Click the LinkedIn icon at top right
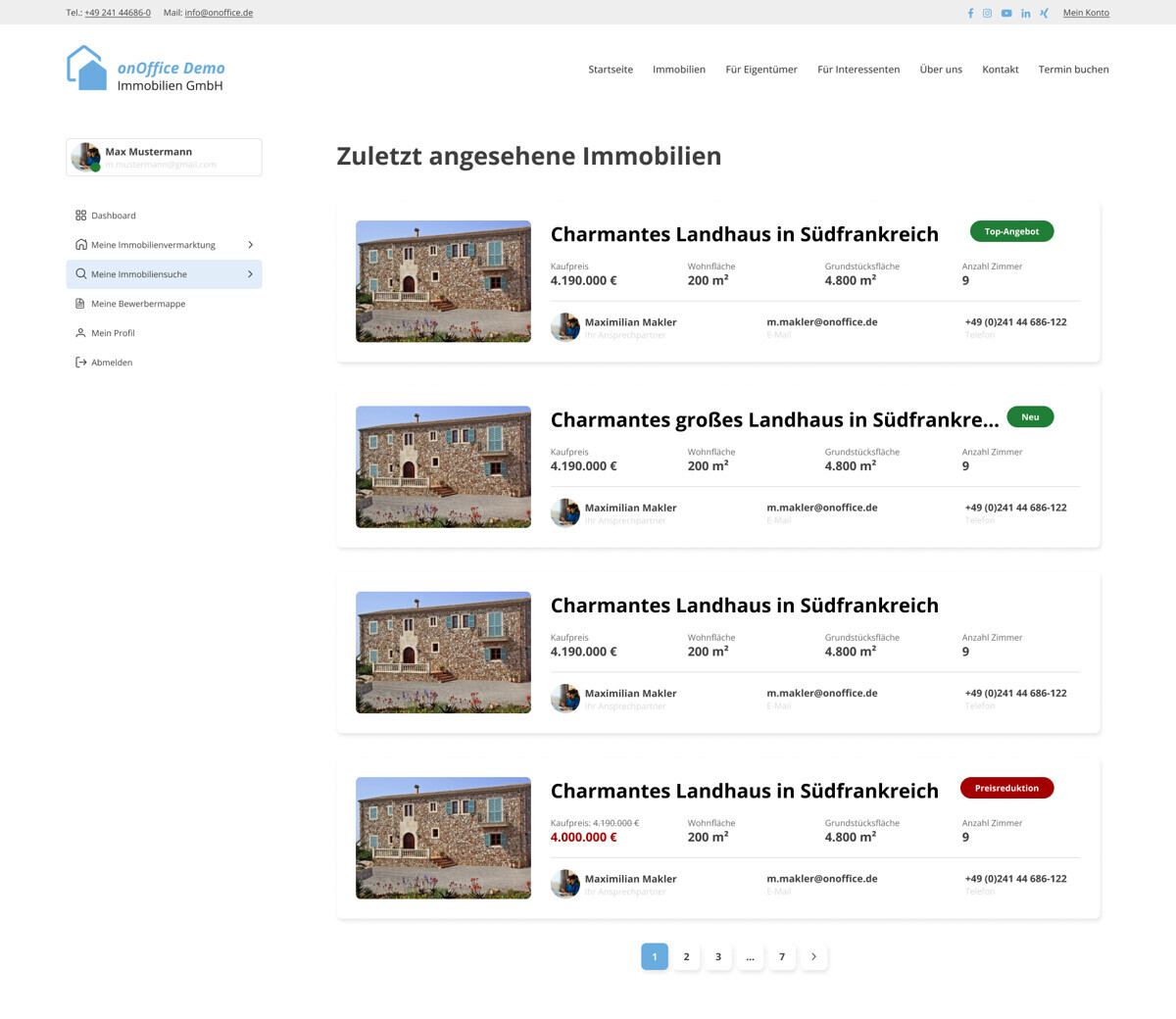Image resolution: width=1176 pixels, height=1019 pixels. pos(1025,13)
